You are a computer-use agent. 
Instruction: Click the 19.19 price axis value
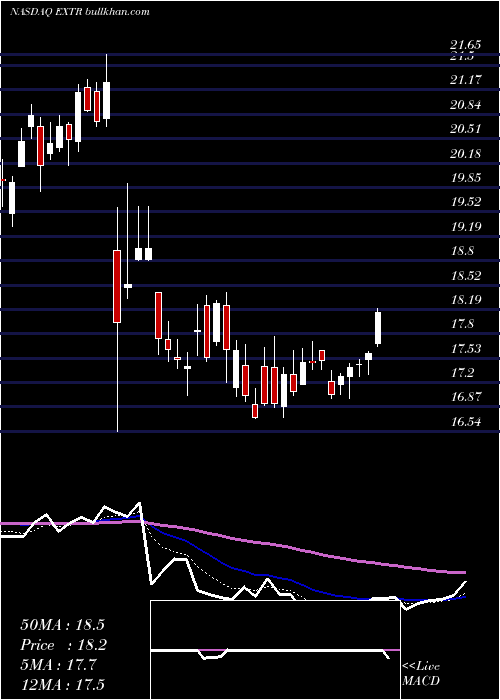[x=466, y=227]
